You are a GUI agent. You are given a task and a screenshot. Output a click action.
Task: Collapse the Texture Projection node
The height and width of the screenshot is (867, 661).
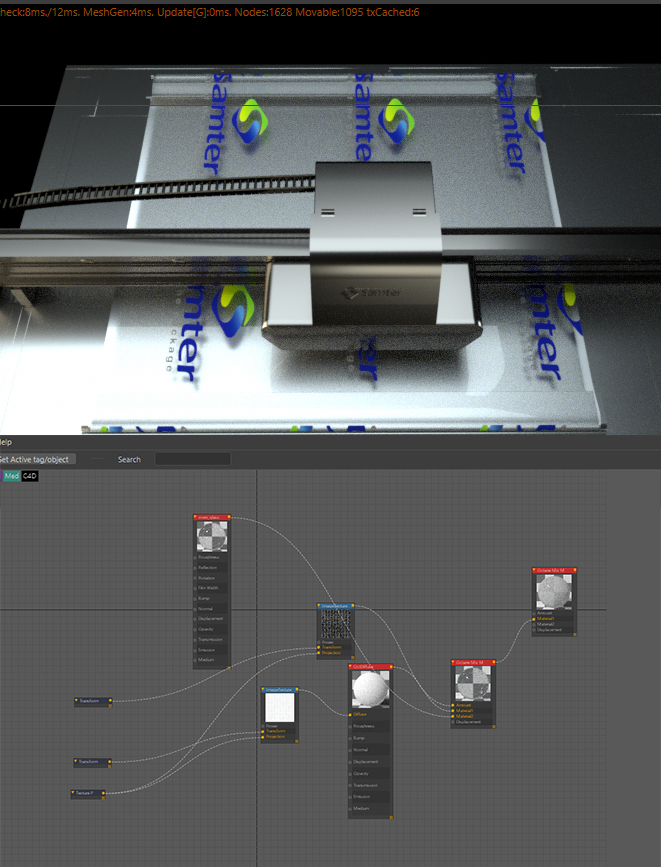(73, 793)
